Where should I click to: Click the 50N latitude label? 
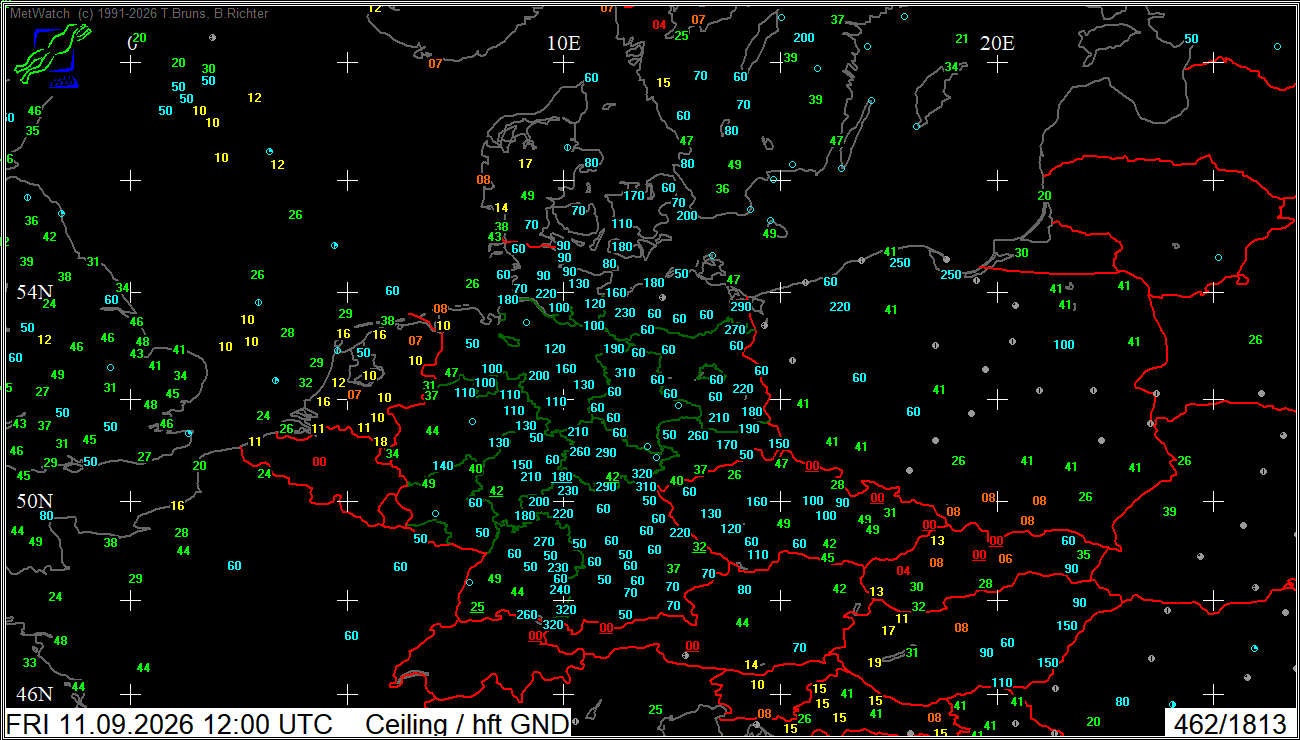pos(34,500)
